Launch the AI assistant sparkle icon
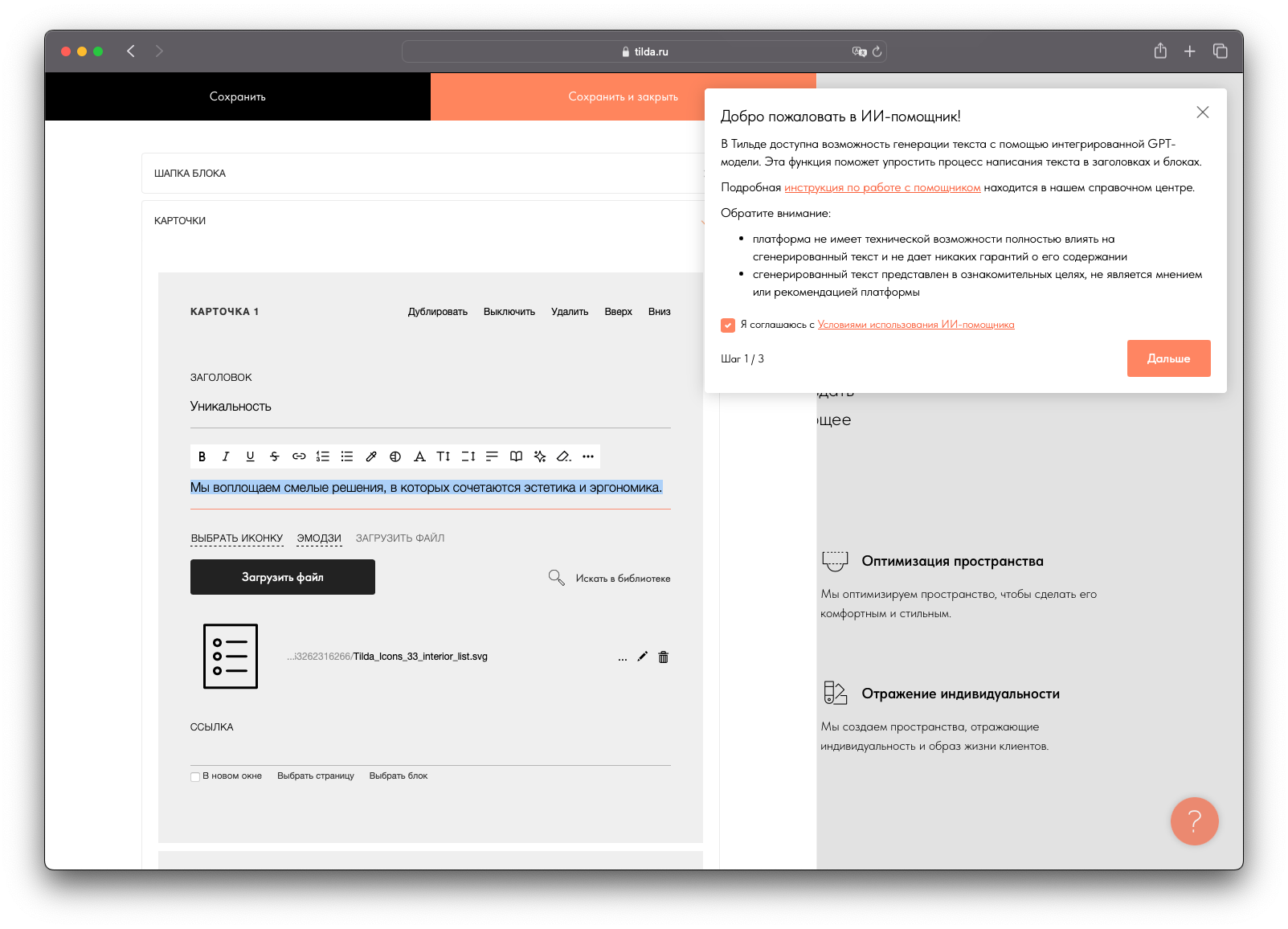 click(540, 456)
